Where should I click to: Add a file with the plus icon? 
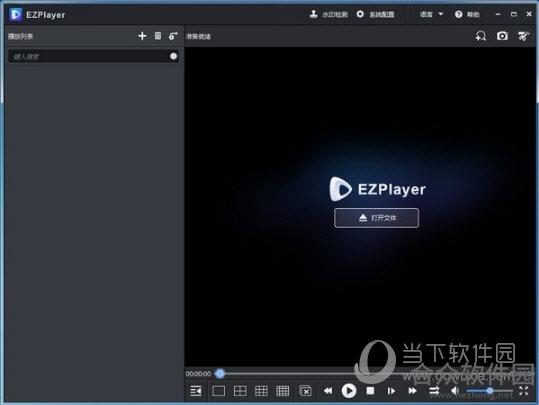tap(142, 36)
